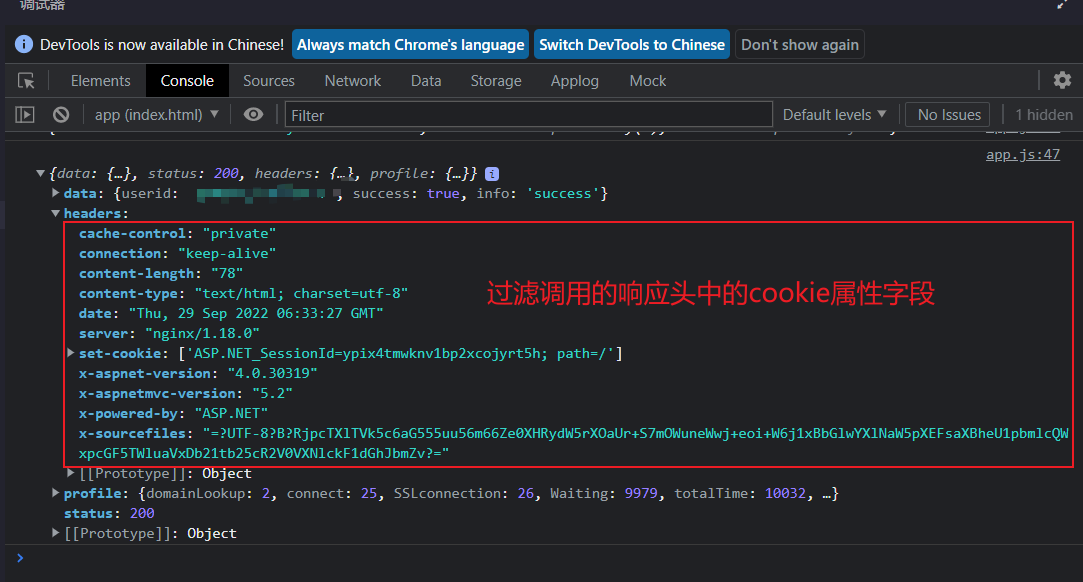Screen dimensions: 1083x582
Task: Toggle the console sidebar panel icon
Action: tap(25, 115)
